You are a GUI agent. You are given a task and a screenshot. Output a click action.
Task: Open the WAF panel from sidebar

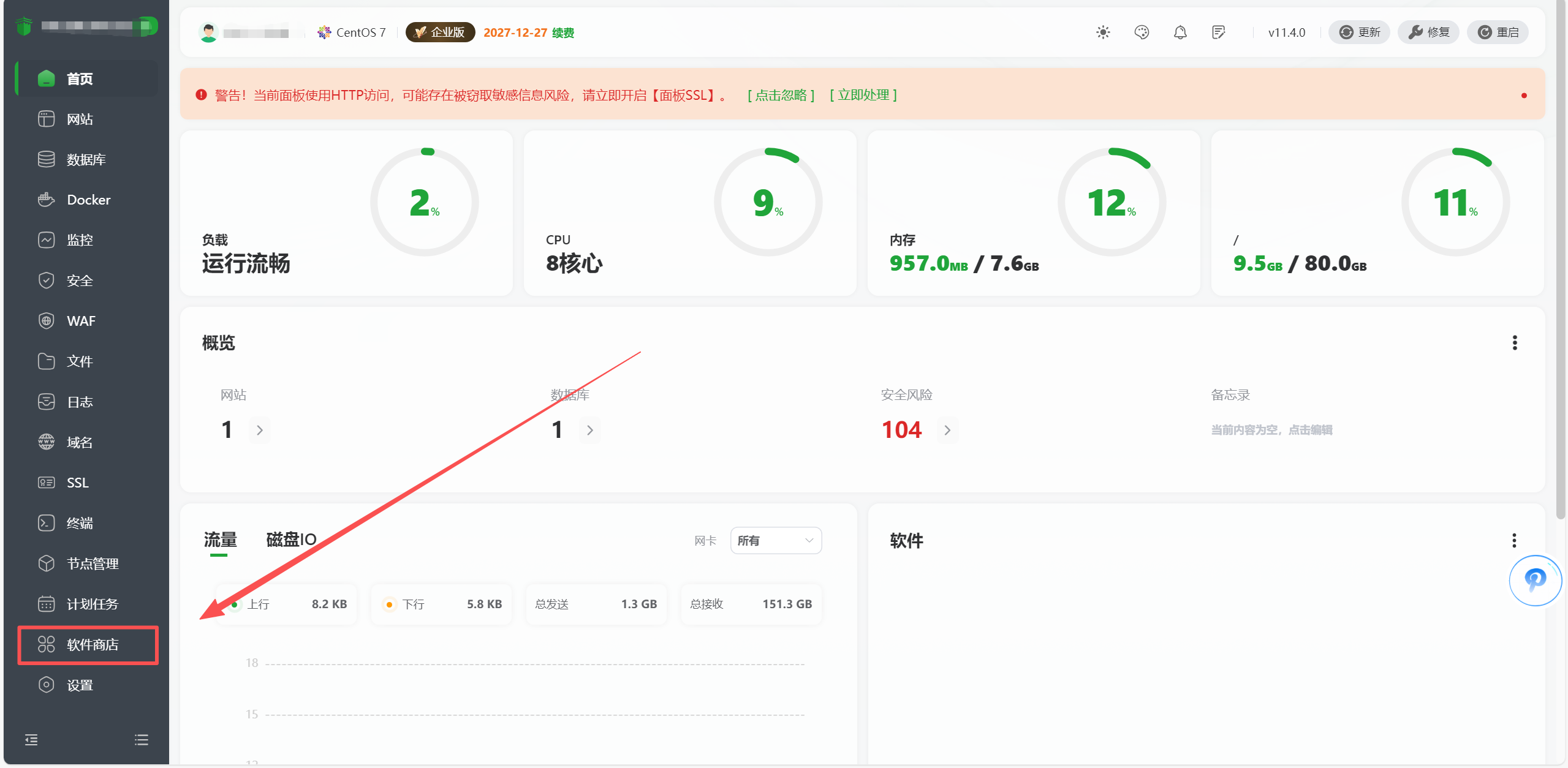point(80,320)
